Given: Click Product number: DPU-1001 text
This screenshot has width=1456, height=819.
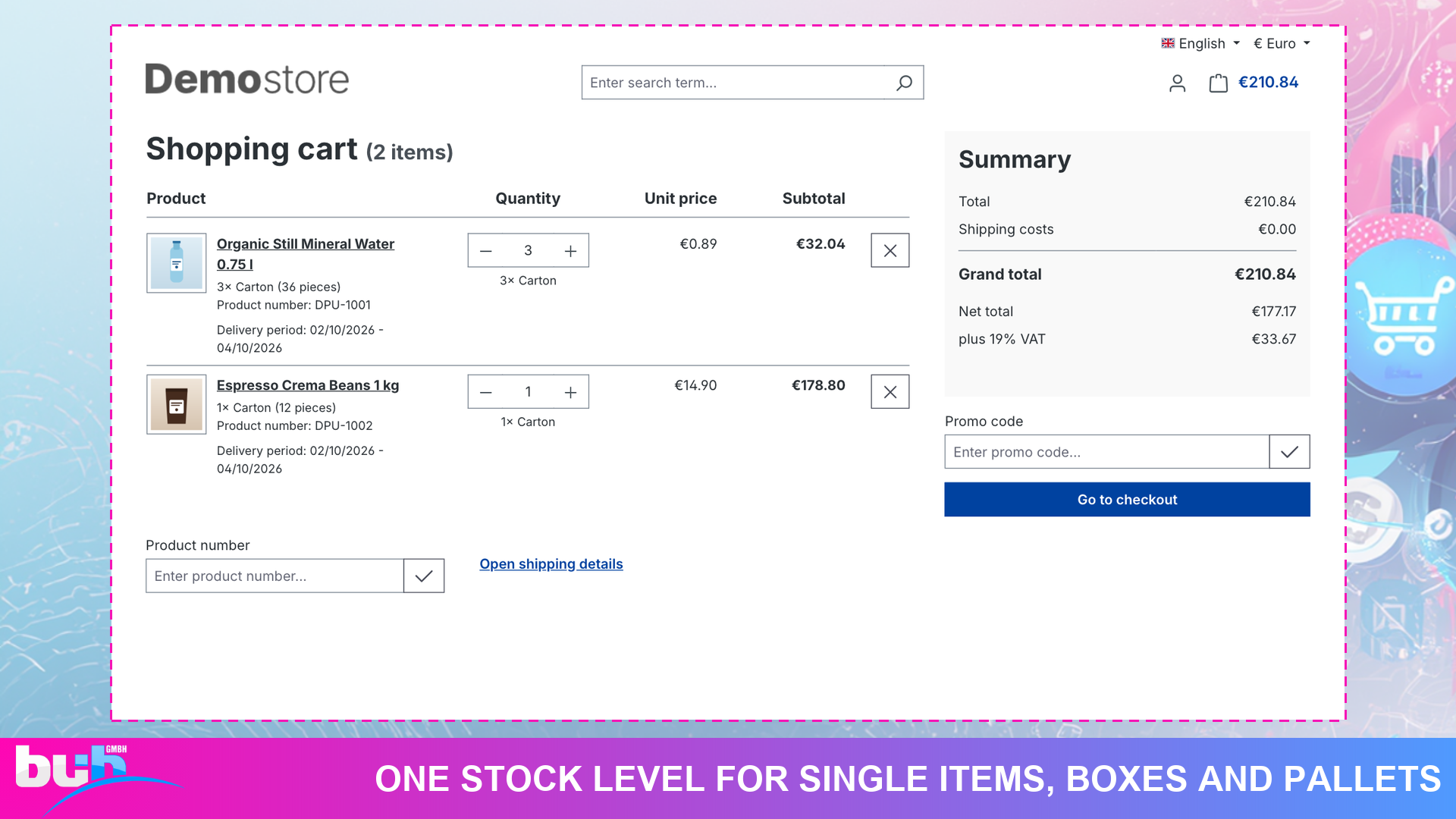Looking at the screenshot, I should (x=293, y=305).
